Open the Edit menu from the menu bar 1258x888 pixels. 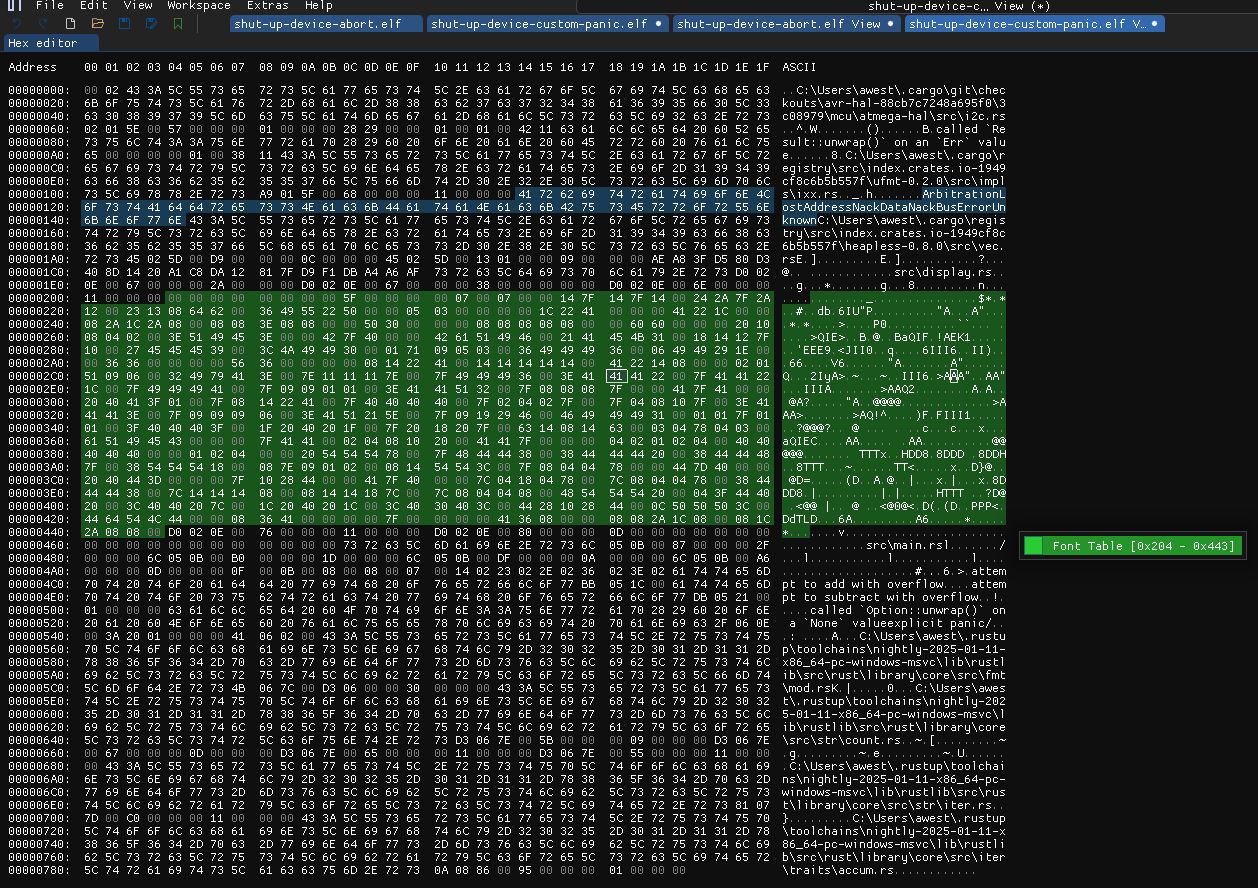coord(92,6)
